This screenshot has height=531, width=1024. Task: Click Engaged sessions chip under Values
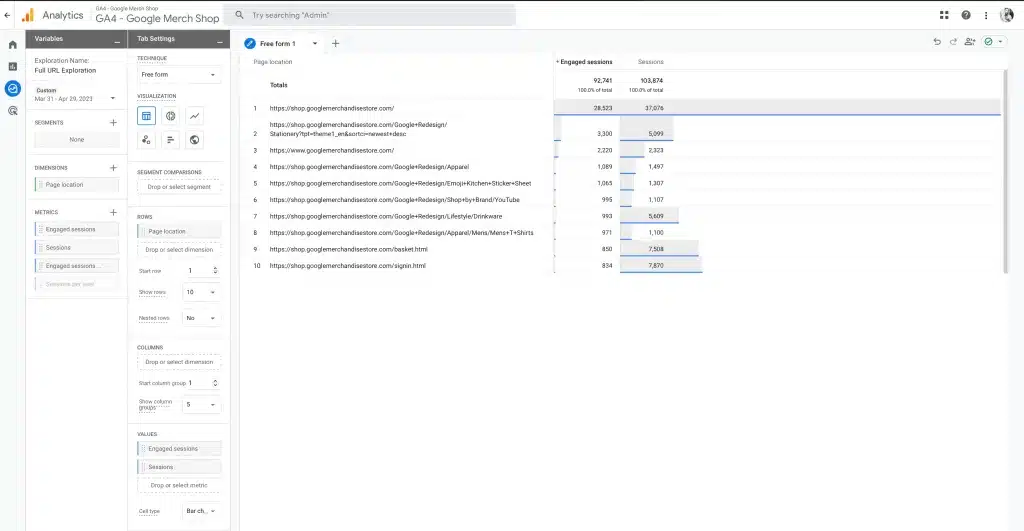(179, 449)
